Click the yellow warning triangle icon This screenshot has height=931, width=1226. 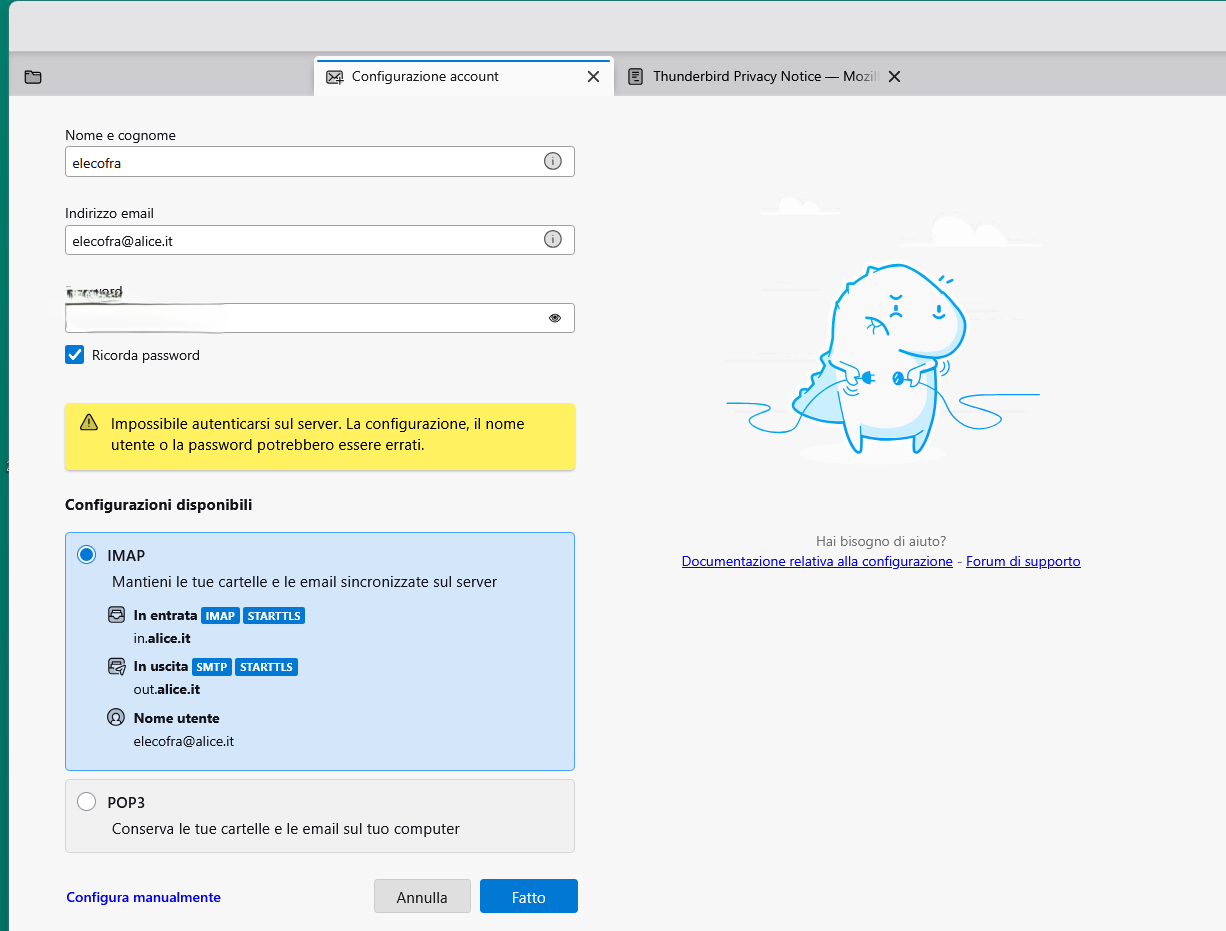tap(89, 422)
